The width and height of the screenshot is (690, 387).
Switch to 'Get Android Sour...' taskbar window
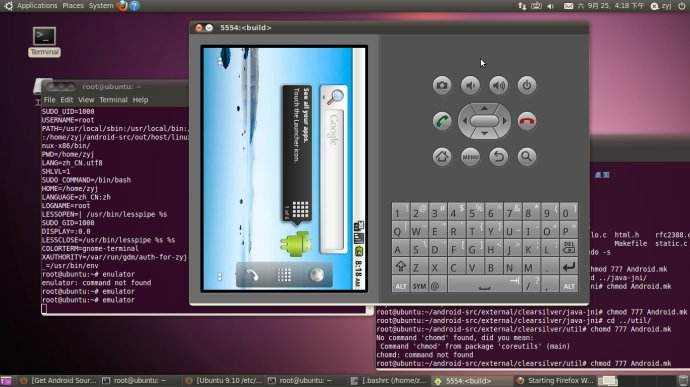pos(58,381)
